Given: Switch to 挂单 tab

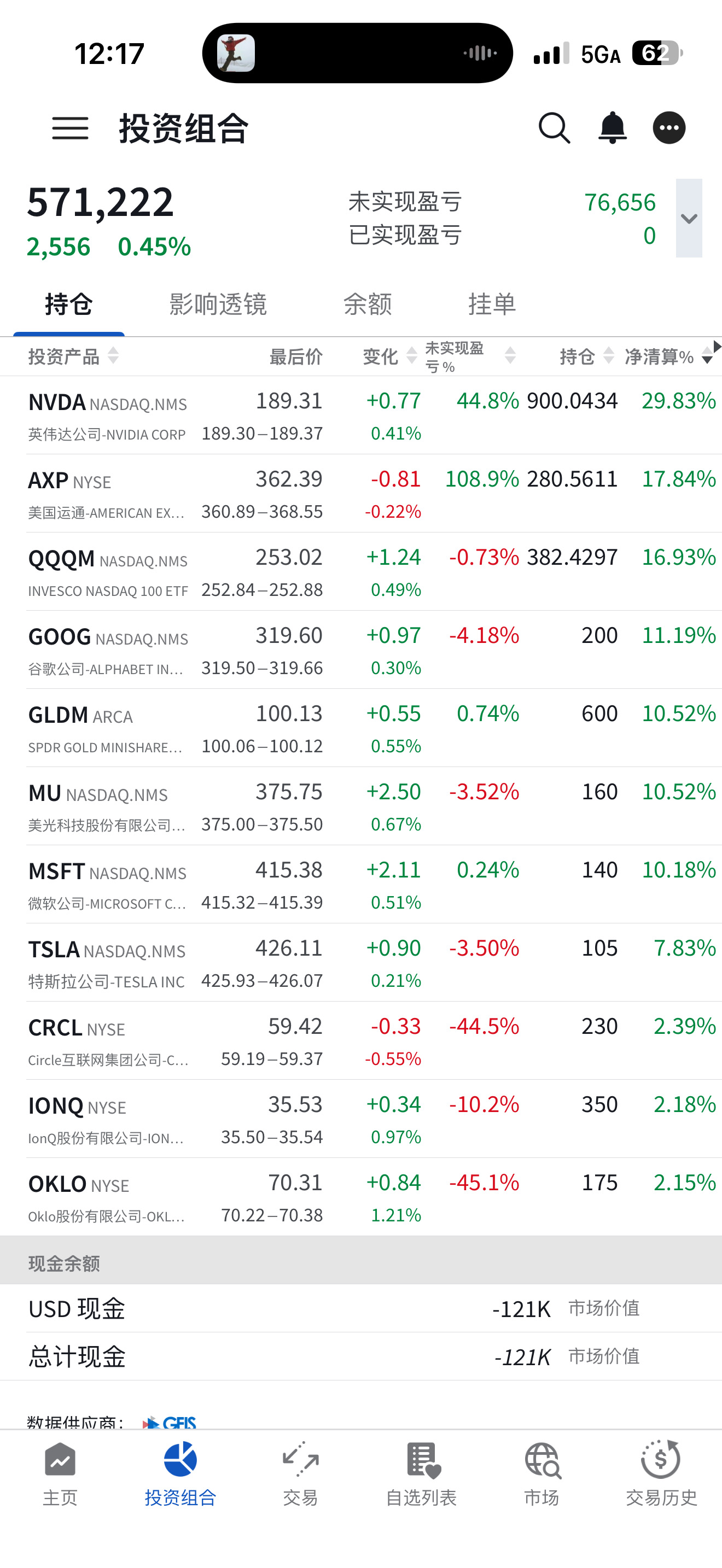Looking at the screenshot, I should point(492,304).
